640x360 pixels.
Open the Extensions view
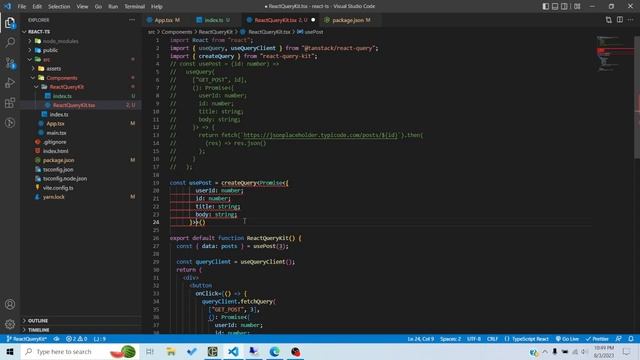(10, 103)
